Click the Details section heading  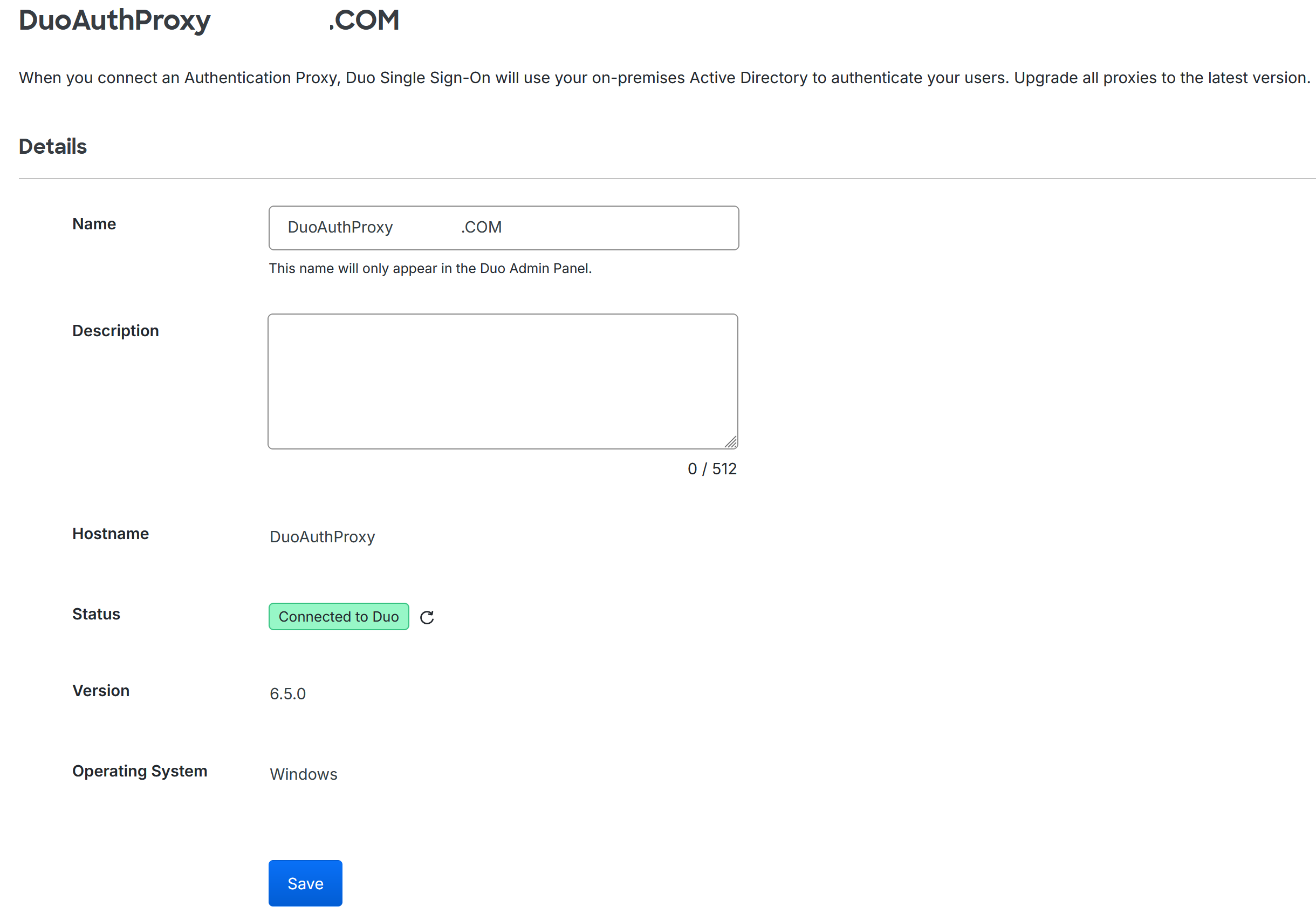coord(52,147)
